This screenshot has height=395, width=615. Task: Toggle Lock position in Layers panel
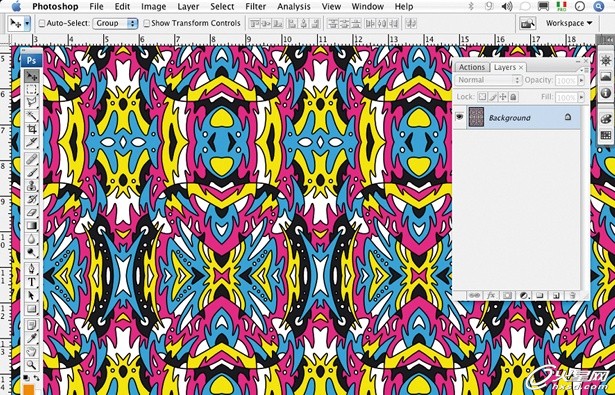(x=503, y=96)
